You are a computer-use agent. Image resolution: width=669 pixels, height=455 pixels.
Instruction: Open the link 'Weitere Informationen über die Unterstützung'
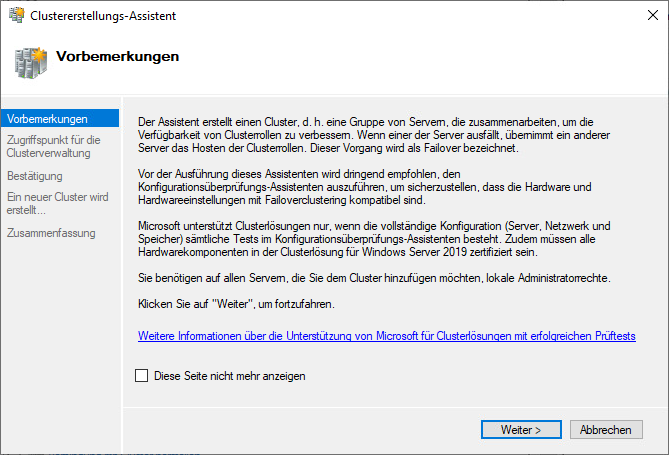point(386,337)
